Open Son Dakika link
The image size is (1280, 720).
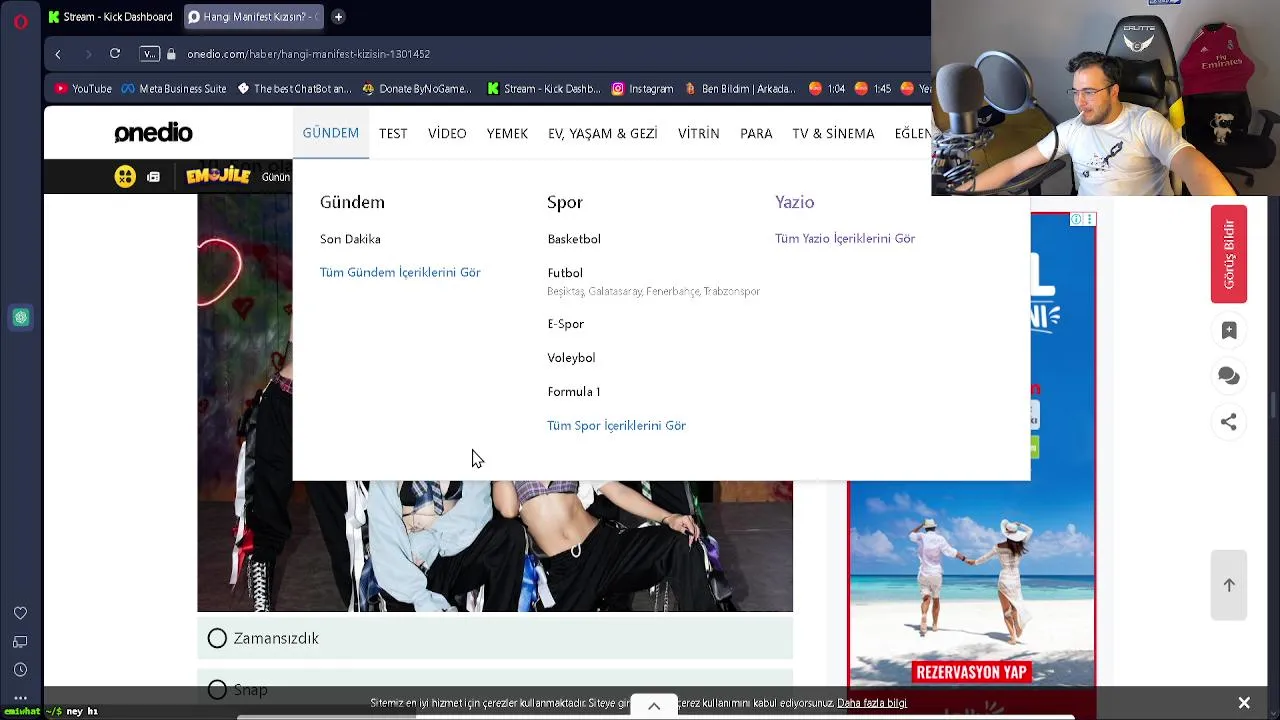tap(350, 239)
